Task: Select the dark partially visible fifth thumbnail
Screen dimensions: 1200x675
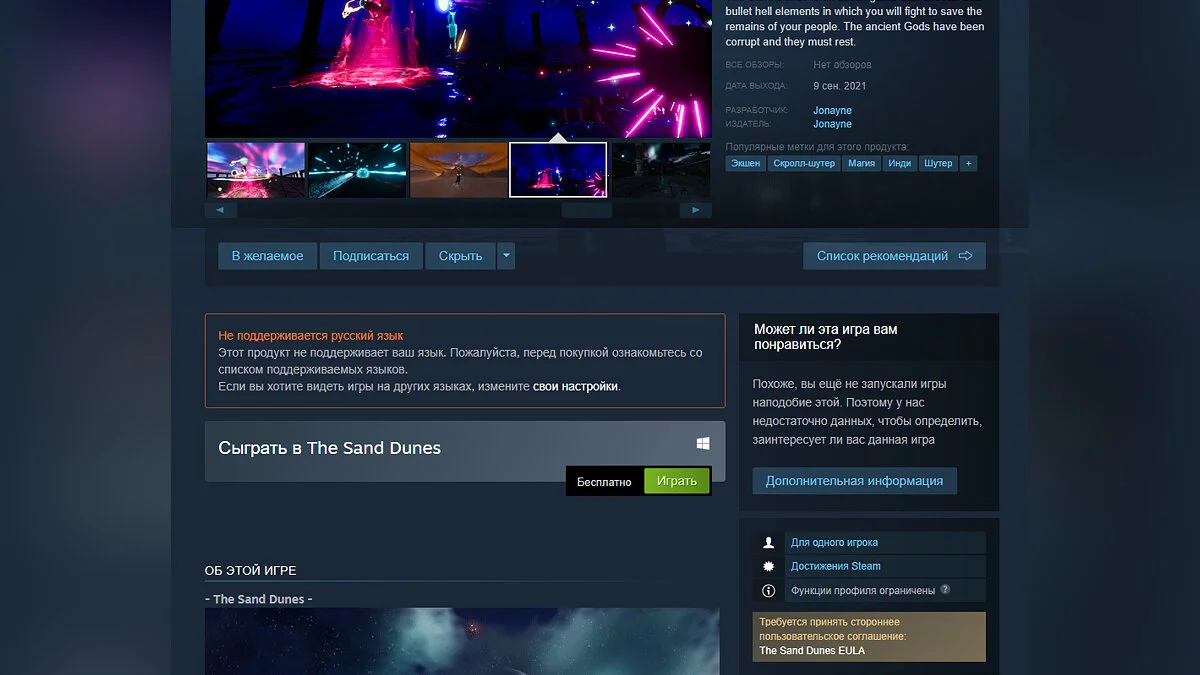Action: tap(661, 170)
